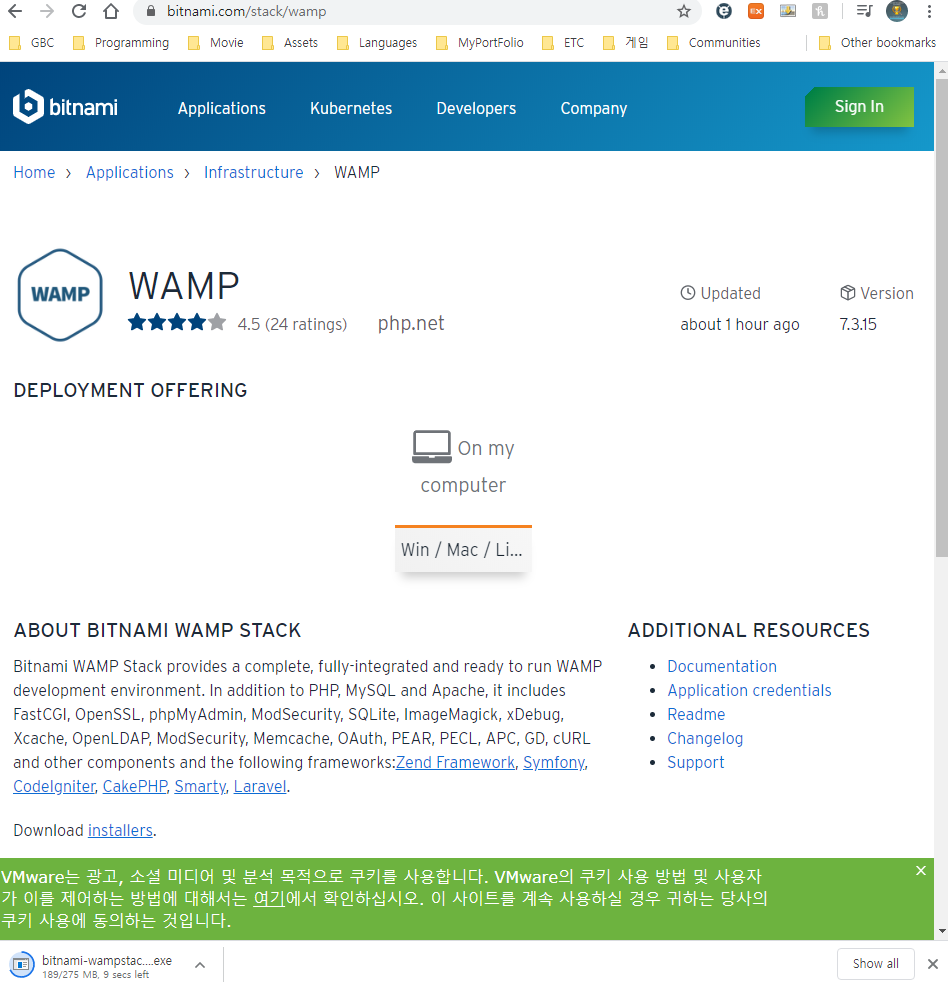Select the Win / Mac / Li... tab
Image resolution: width=948 pixels, height=982 pixels.
(x=463, y=549)
